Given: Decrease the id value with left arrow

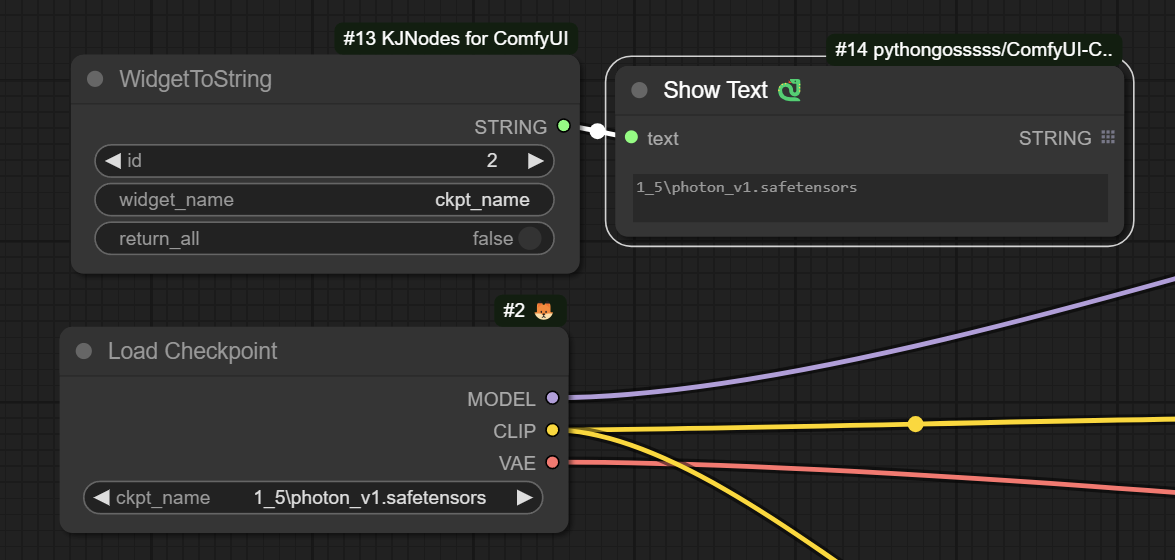Looking at the screenshot, I should click(112, 161).
